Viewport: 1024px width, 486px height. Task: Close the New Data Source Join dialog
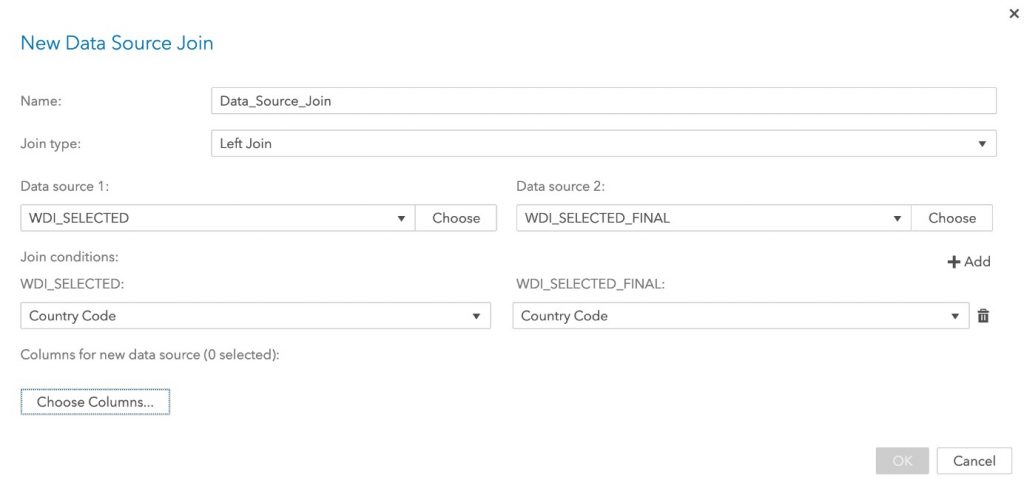[x=1014, y=13]
